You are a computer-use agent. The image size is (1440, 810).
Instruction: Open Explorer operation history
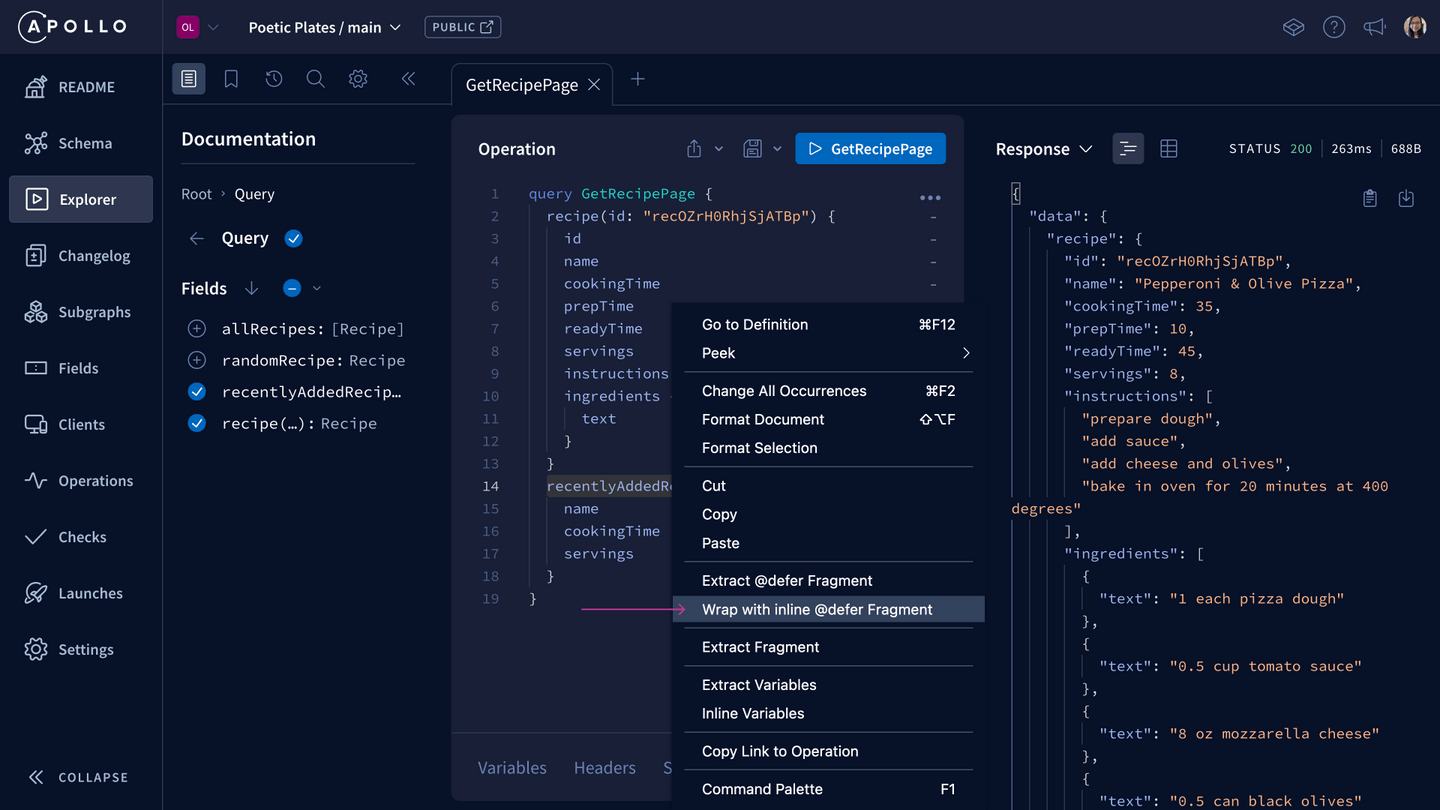click(273, 78)
